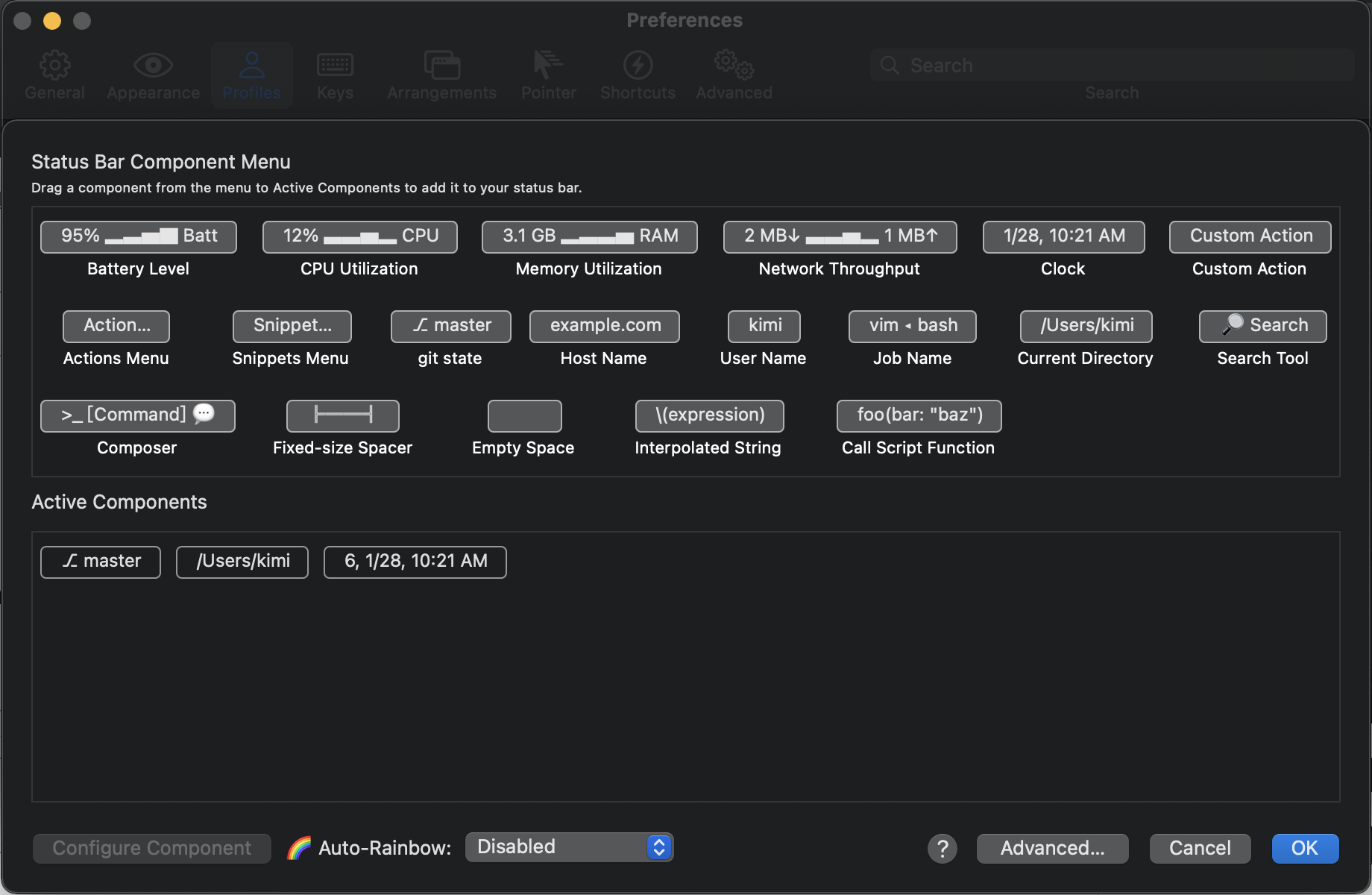Select the CPU Utilization component
Screen dimensions: 1372x895
coord(359,236)
